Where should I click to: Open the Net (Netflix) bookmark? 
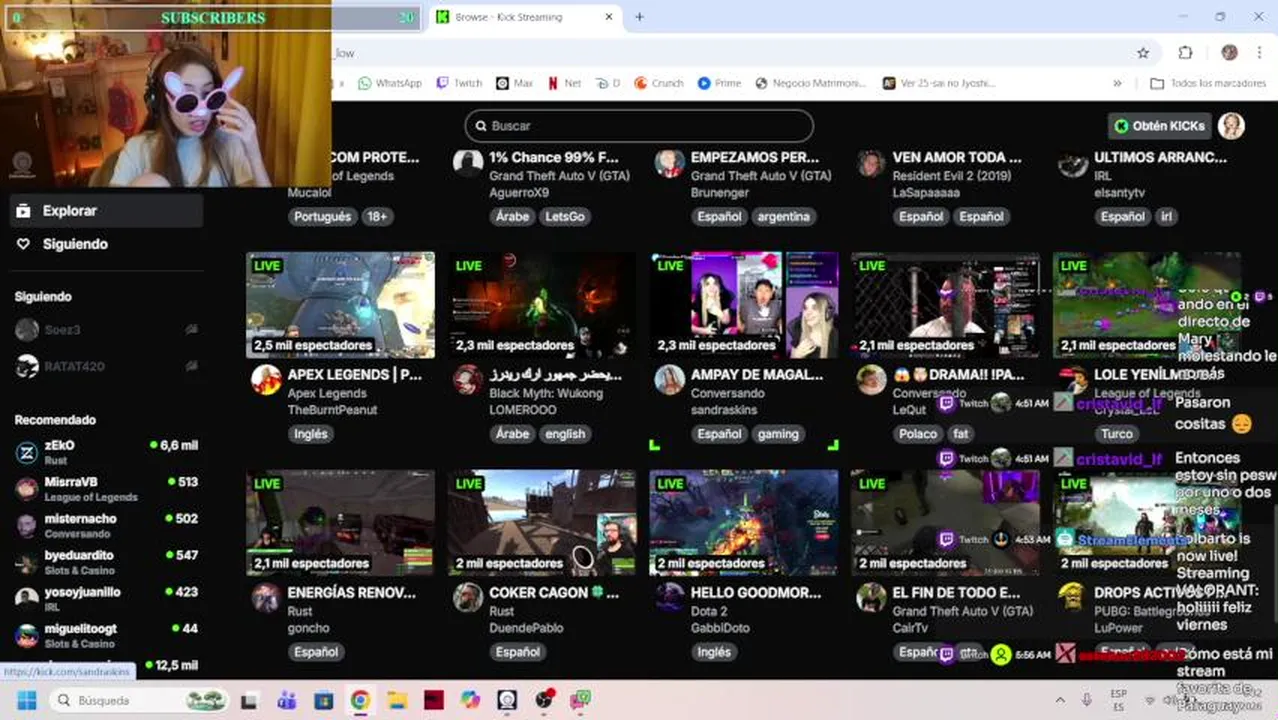pyautogui.click(x=564, y=83)
